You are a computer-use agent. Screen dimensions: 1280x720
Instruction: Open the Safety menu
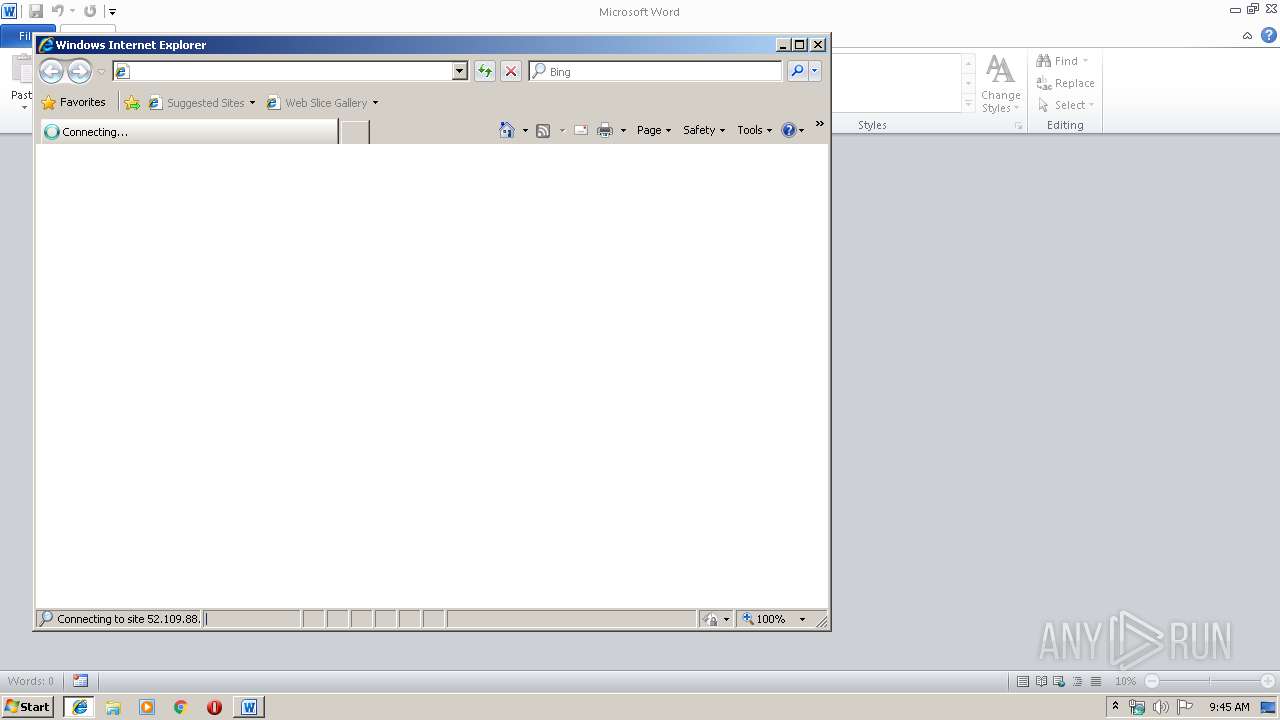pyautogui.click(x=704, y=130)
